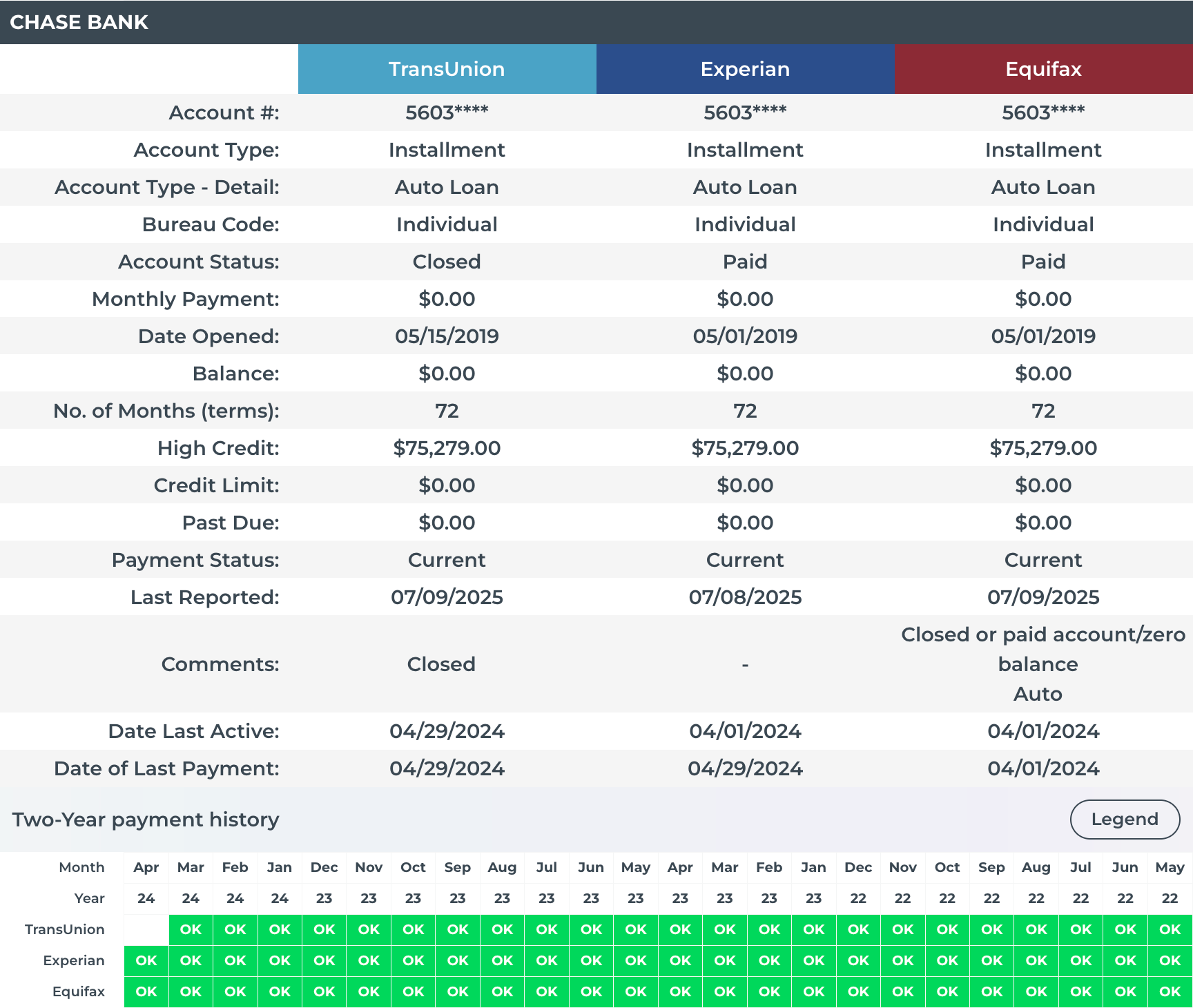Click the TransUnion payment history row label
This screenshot has height=1008, width=1193.
click(65, 929)
